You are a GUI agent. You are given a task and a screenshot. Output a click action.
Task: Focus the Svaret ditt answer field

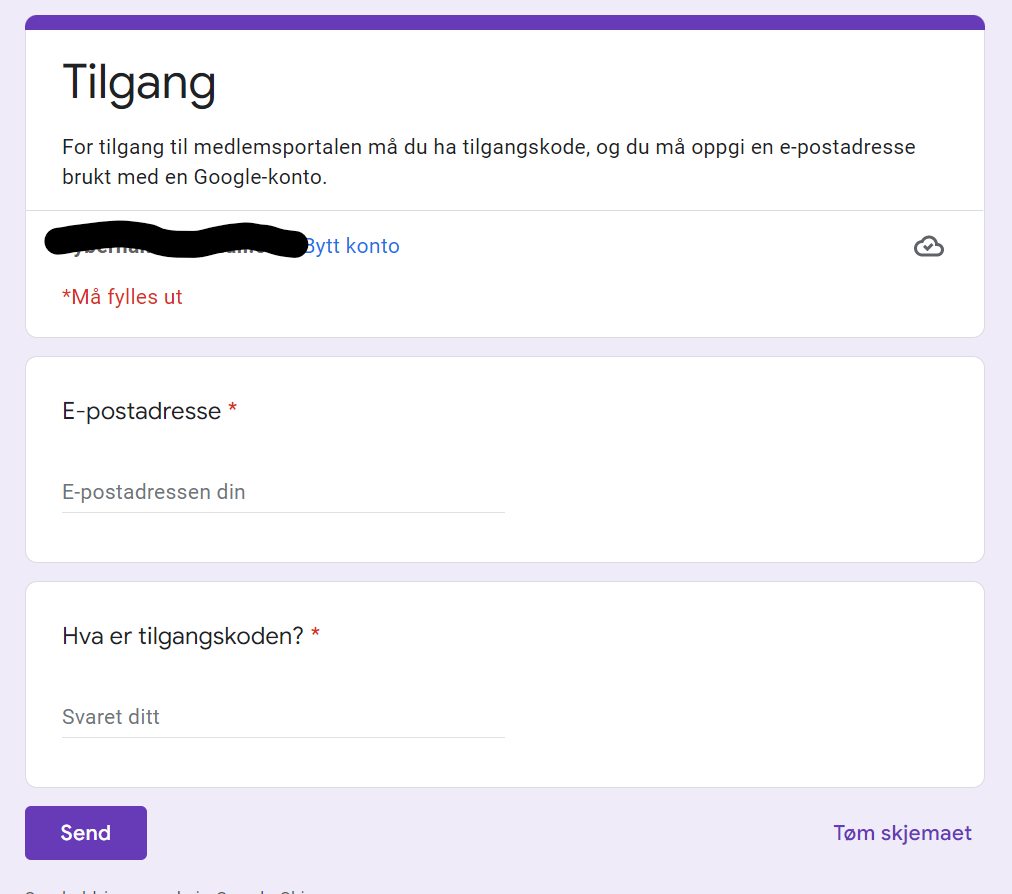click(283, 717)
